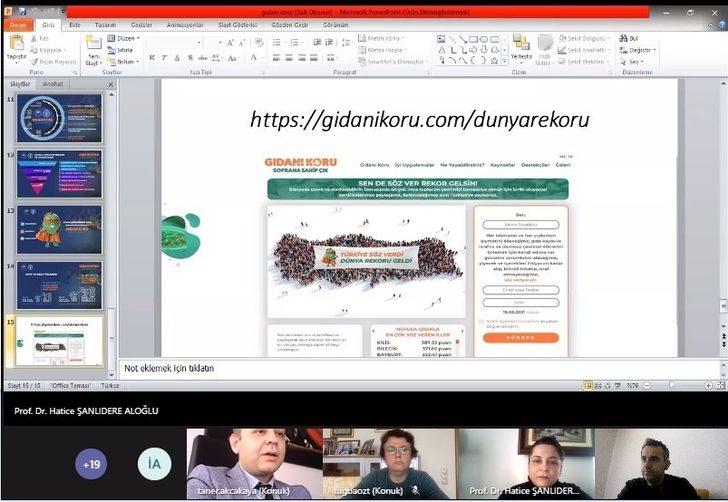Click the Normal view icon in status bar
The height and width of the screenshot is (502, 728).
[x=588, y=385]
